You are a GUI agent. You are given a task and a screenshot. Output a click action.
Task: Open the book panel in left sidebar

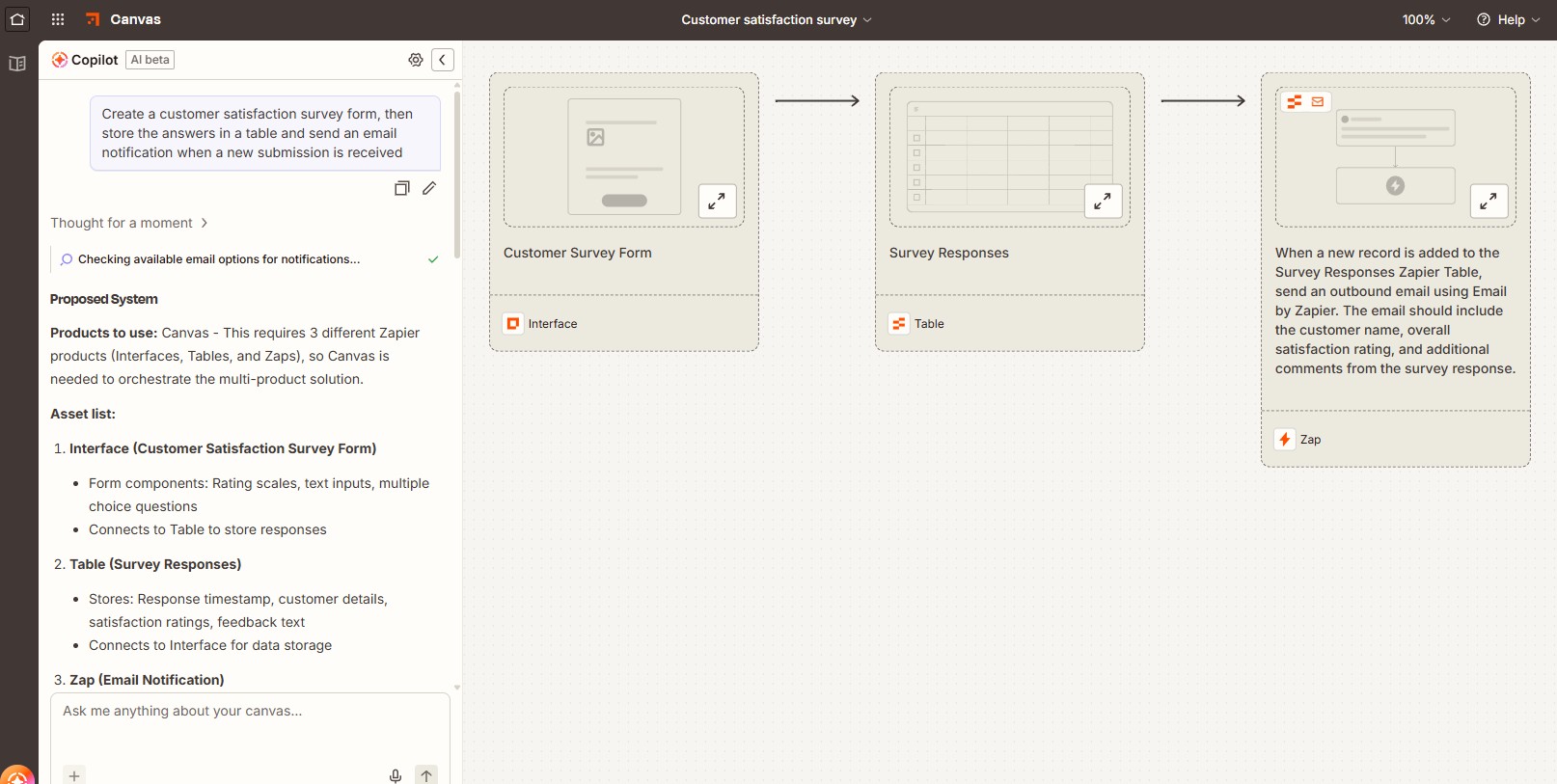[x=17, y=64]
